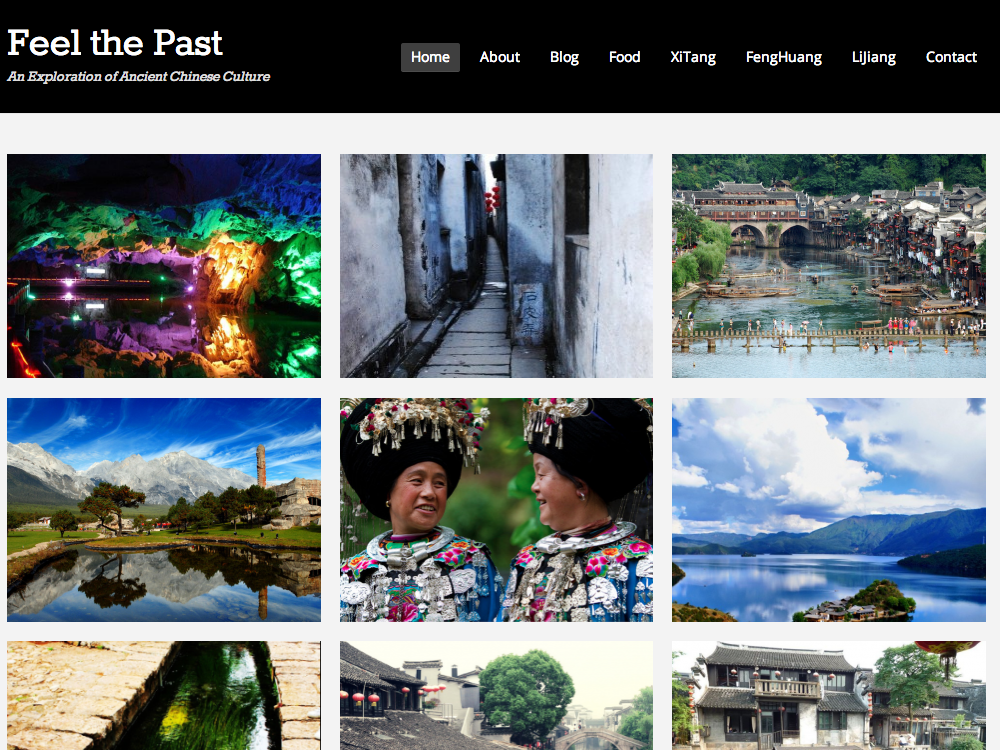
Task: Click the Contact link in navigation
Action: 951,57
